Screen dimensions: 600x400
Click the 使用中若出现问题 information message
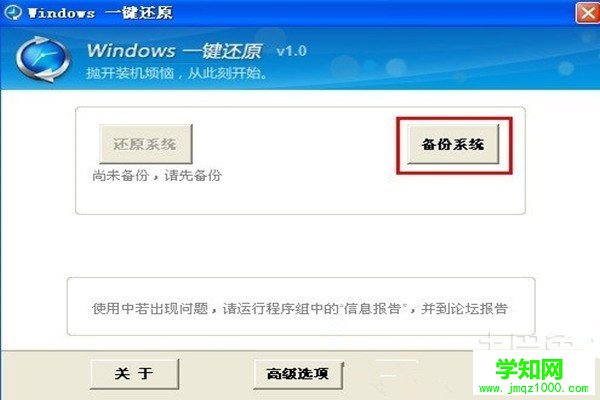point(300,309)
